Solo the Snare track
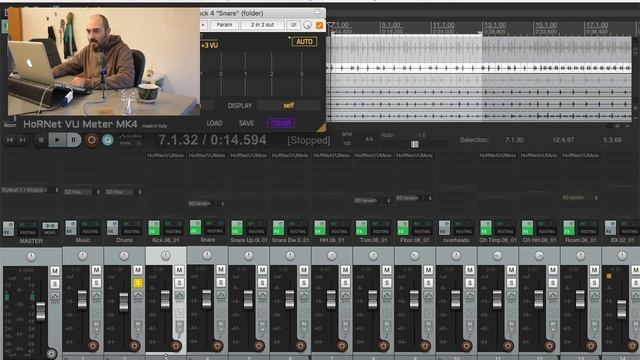The height and width of the screenshot is (360, 640). click(x=221, y=282)
